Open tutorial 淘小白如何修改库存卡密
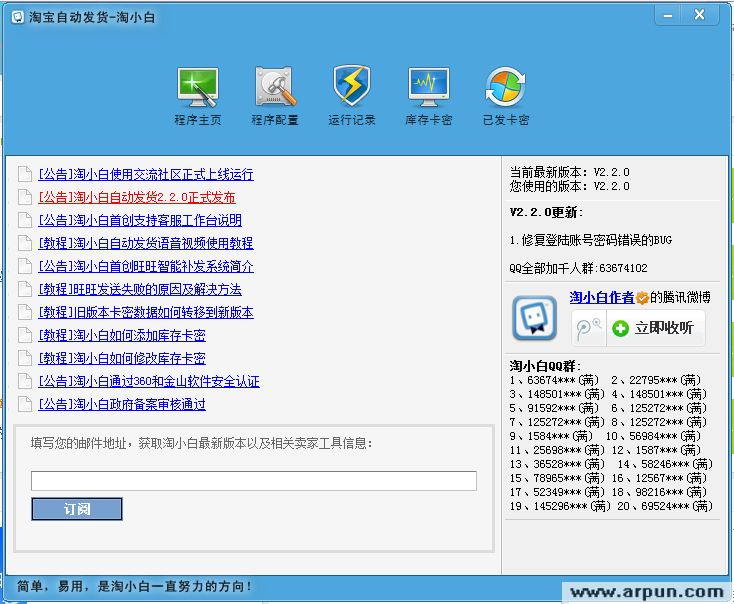The width and height of the screenshot is (734, 604). point(122,358)
